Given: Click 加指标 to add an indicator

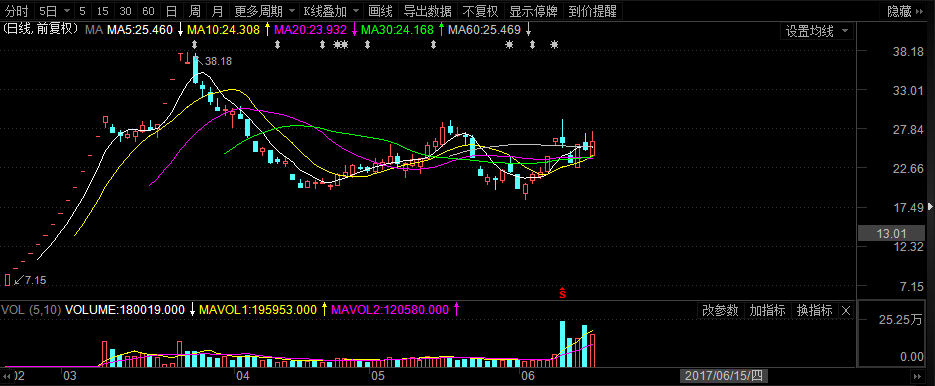Looking at the screenshot, I should pos(767,310).
